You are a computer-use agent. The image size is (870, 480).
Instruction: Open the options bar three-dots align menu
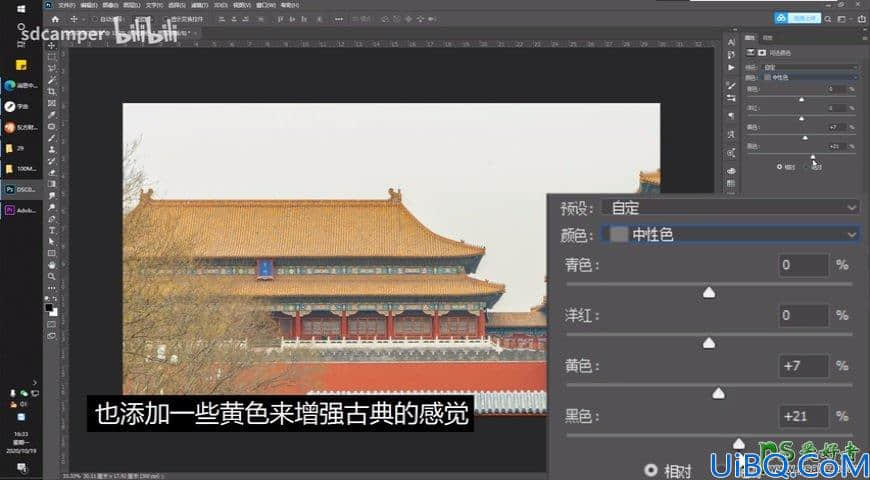tap(338, 19)
